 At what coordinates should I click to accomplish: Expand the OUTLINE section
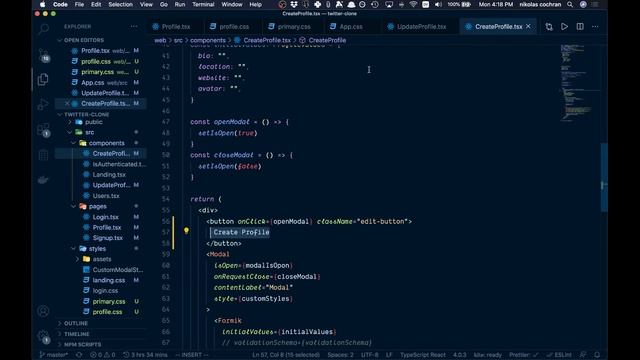click(76, 323)
